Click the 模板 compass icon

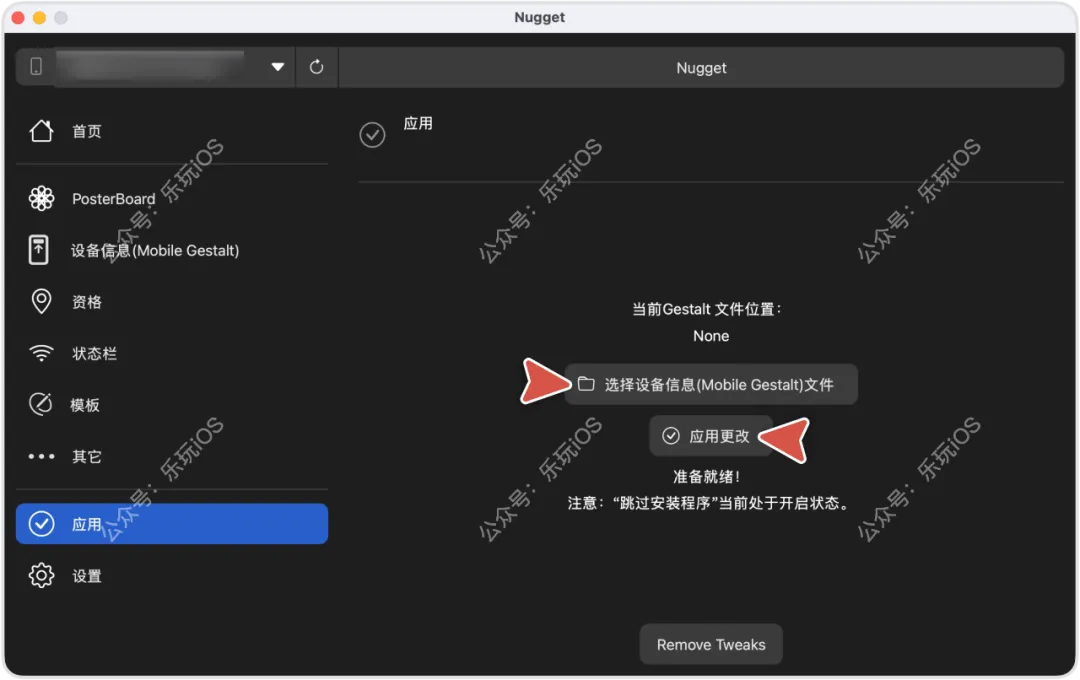pyautogui.click(x=41, y=404)
